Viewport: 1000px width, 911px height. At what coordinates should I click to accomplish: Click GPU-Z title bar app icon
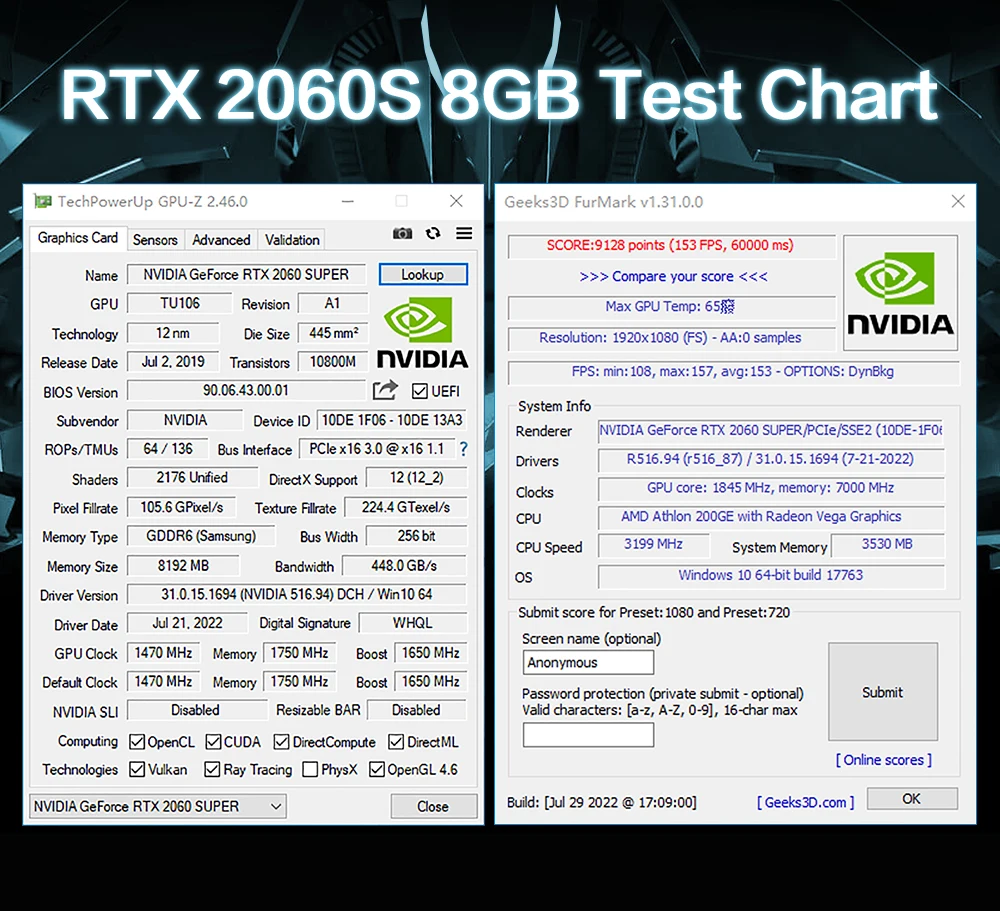coord(43,202)
